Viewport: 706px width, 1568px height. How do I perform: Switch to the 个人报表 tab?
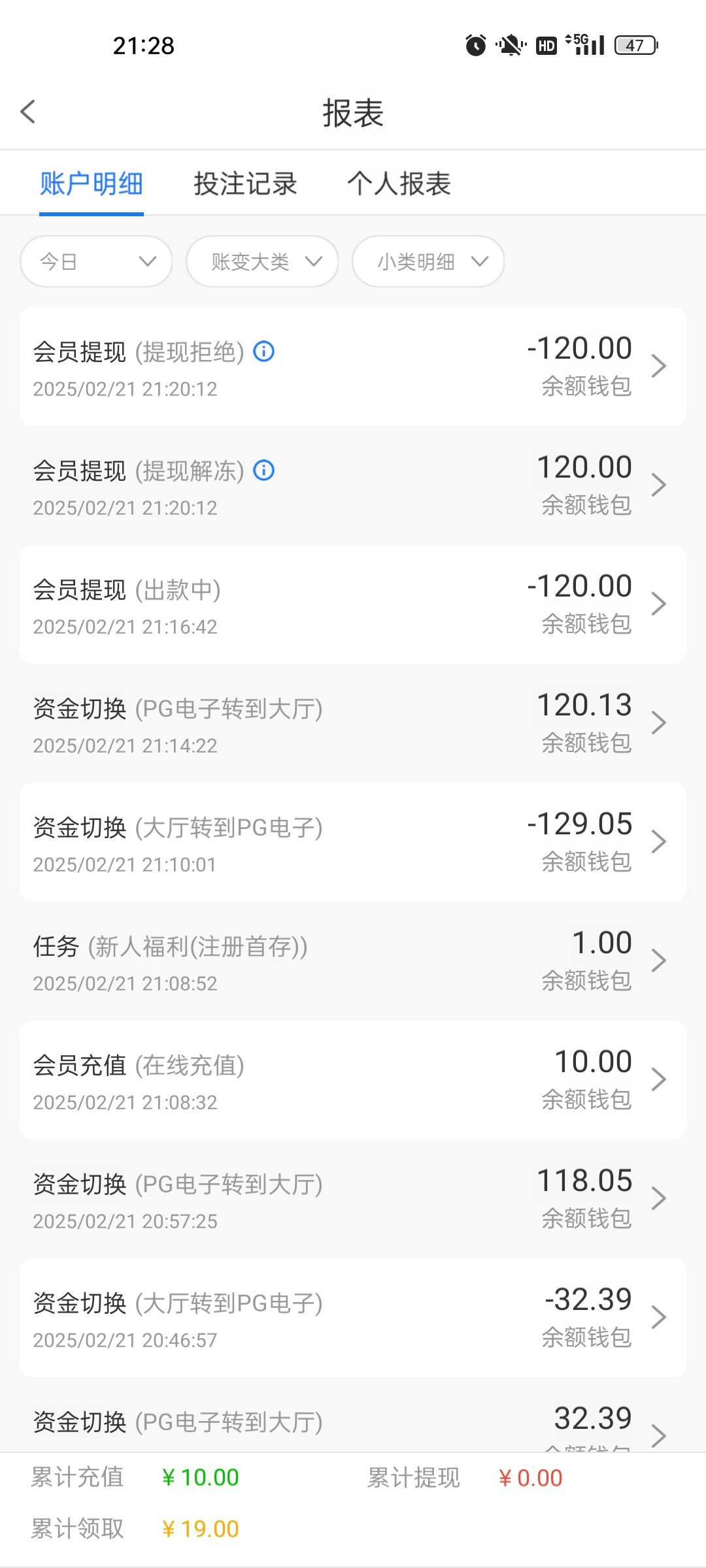click(x=399, y=184)
